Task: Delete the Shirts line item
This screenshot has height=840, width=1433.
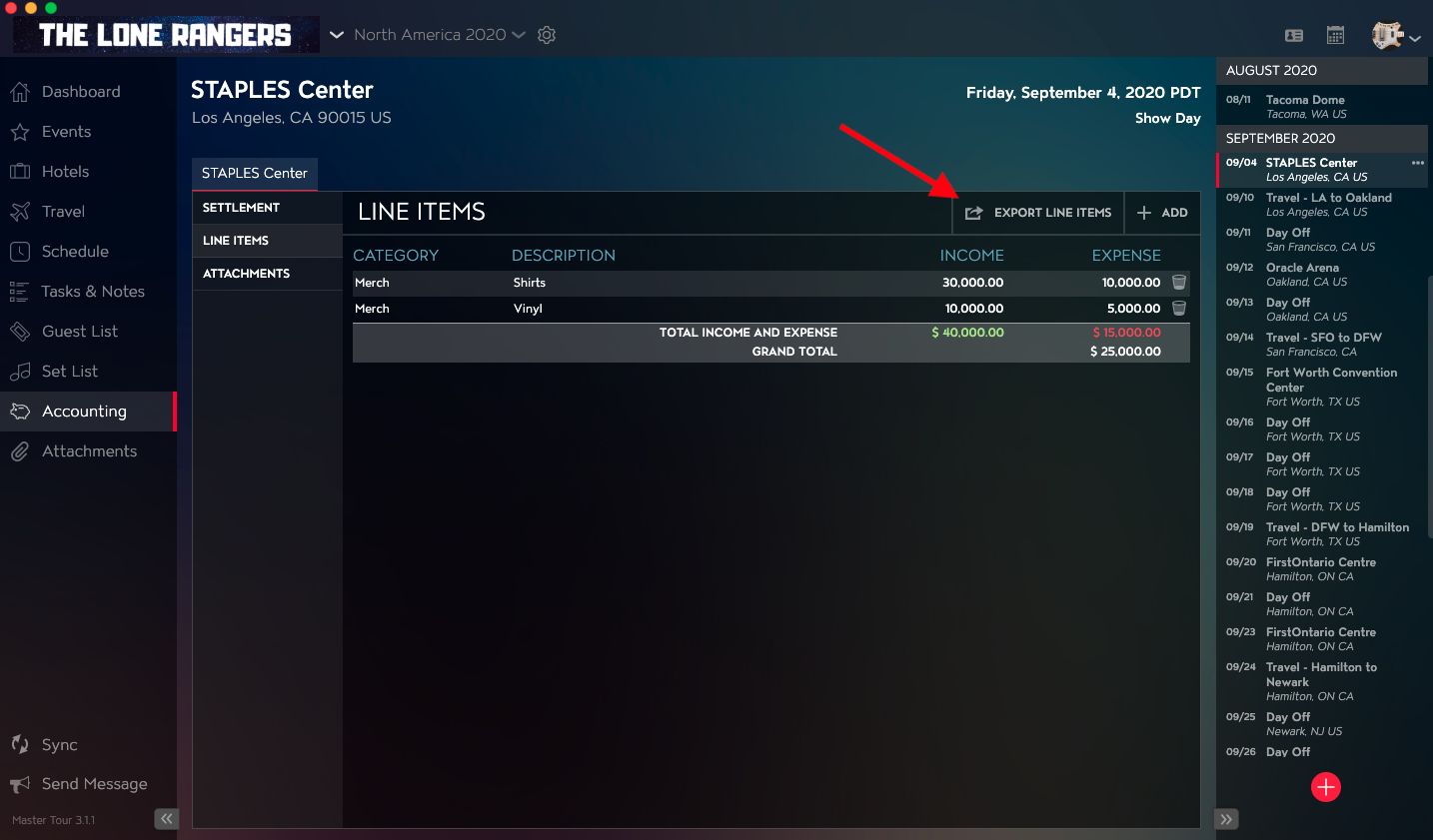Action: click(x=1179, y=283)
